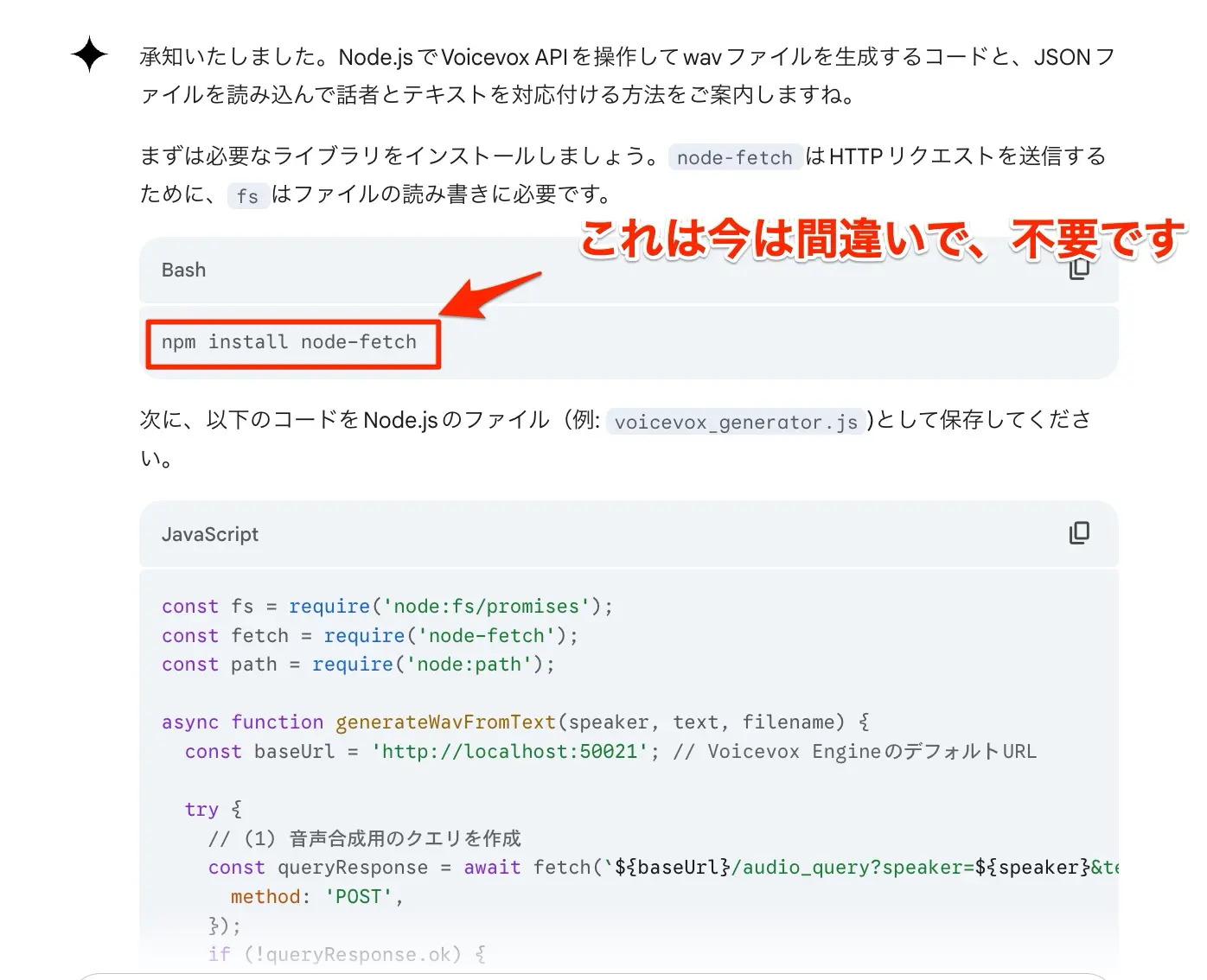Click the if (!queryResponse.ok) line

click(347, 954)
